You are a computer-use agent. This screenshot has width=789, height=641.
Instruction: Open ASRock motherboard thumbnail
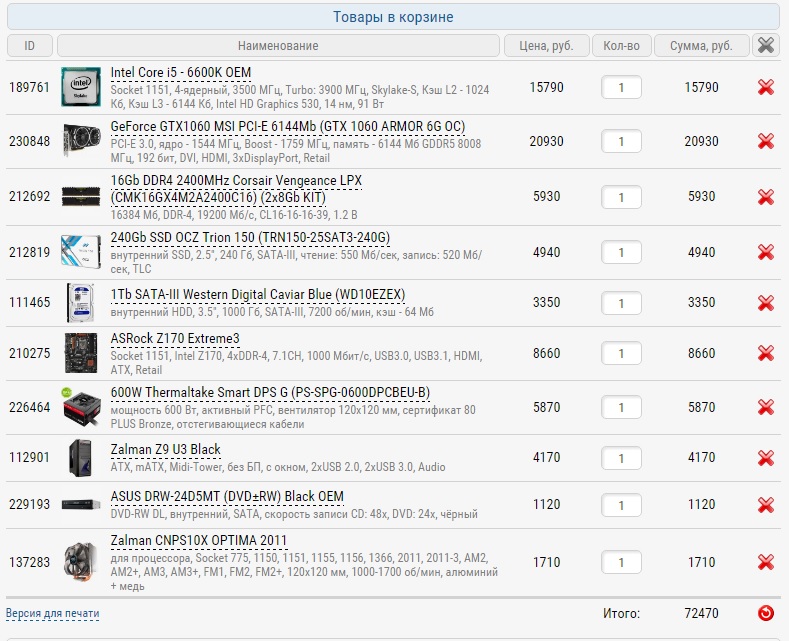pos(81,353)
